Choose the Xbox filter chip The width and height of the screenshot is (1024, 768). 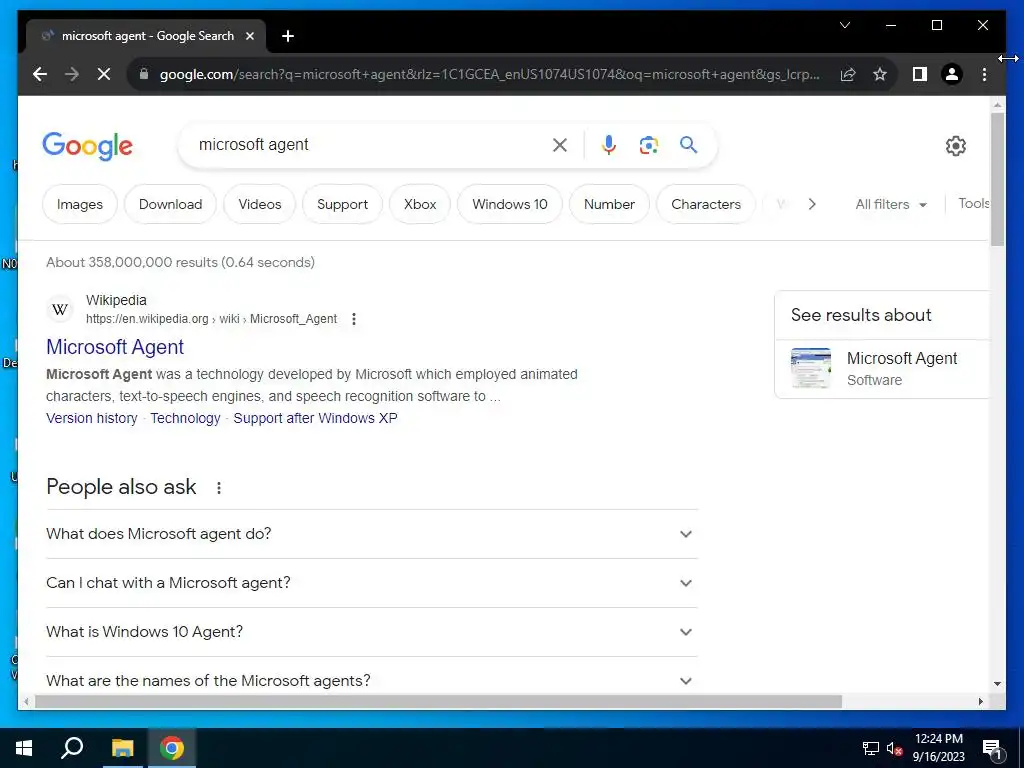(420, 204)
